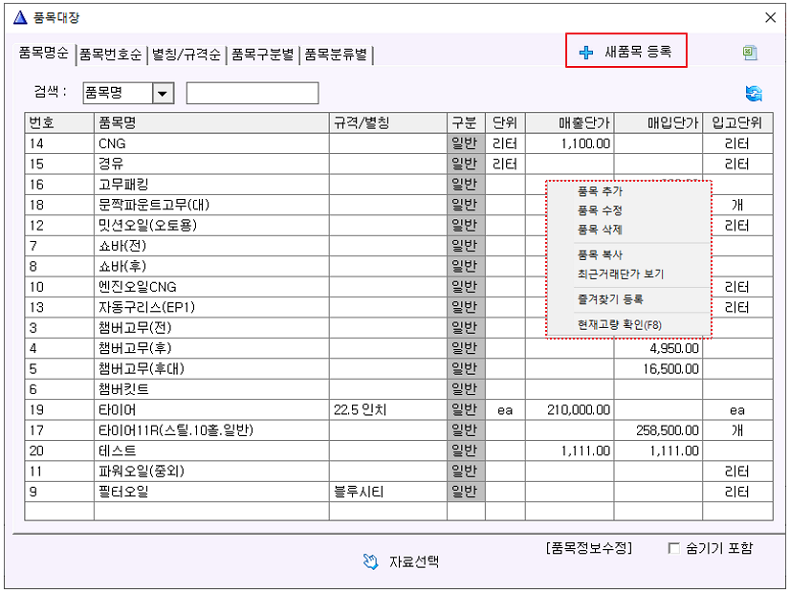
Task: Click the 1,100.00 price cell for CNG
Action: click(570, 144)
